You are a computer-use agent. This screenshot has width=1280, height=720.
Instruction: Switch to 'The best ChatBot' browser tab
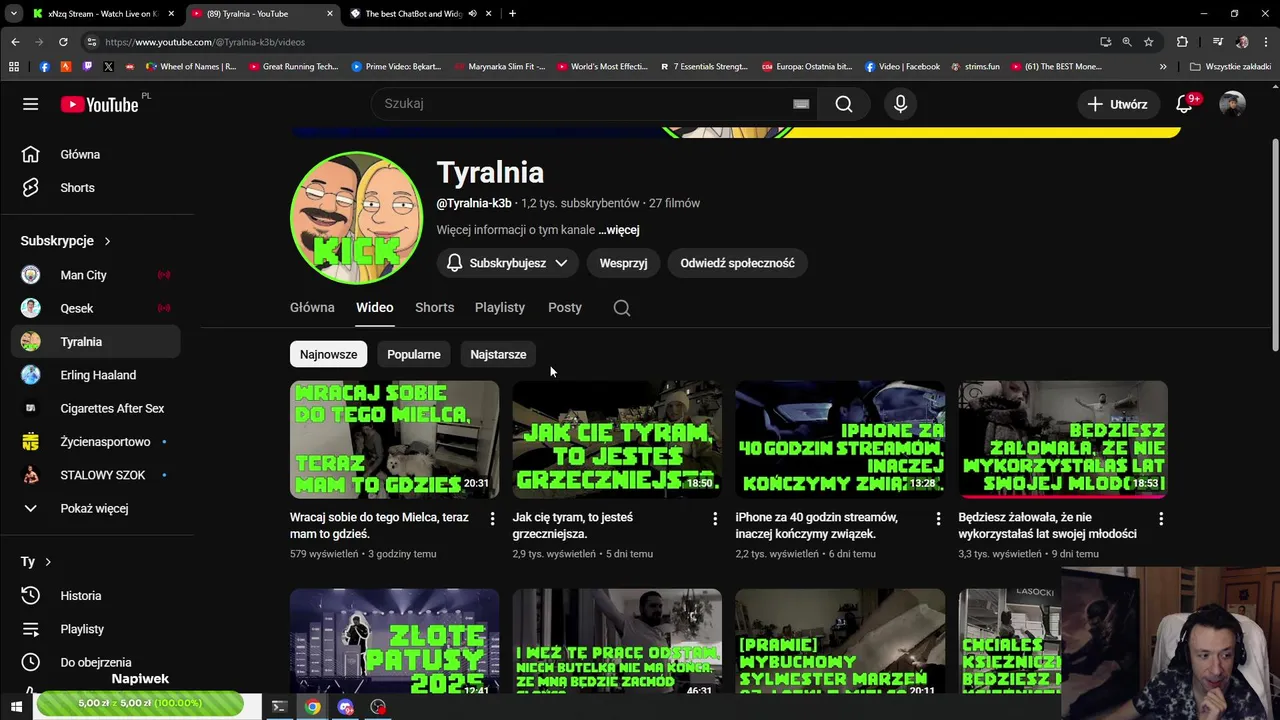point(413,14)
